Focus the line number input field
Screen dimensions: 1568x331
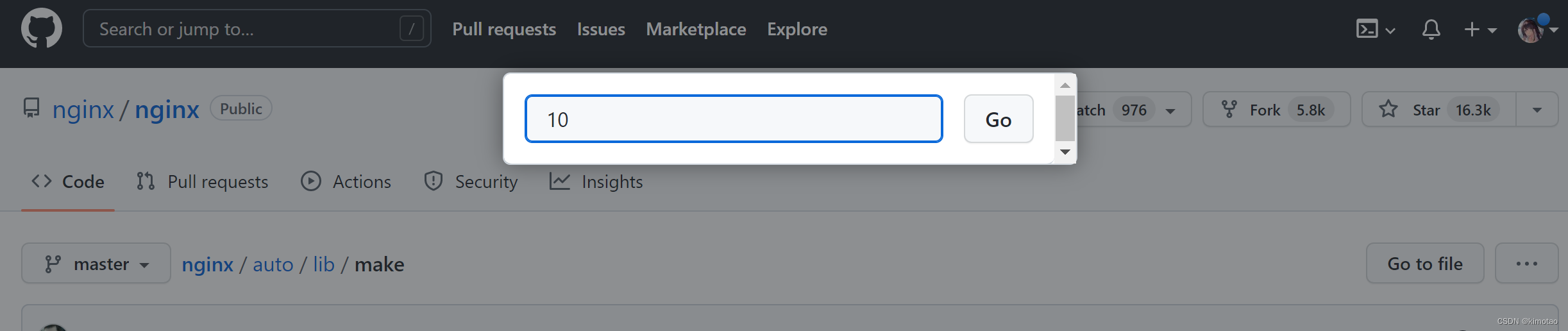click(x=734, y=119)
